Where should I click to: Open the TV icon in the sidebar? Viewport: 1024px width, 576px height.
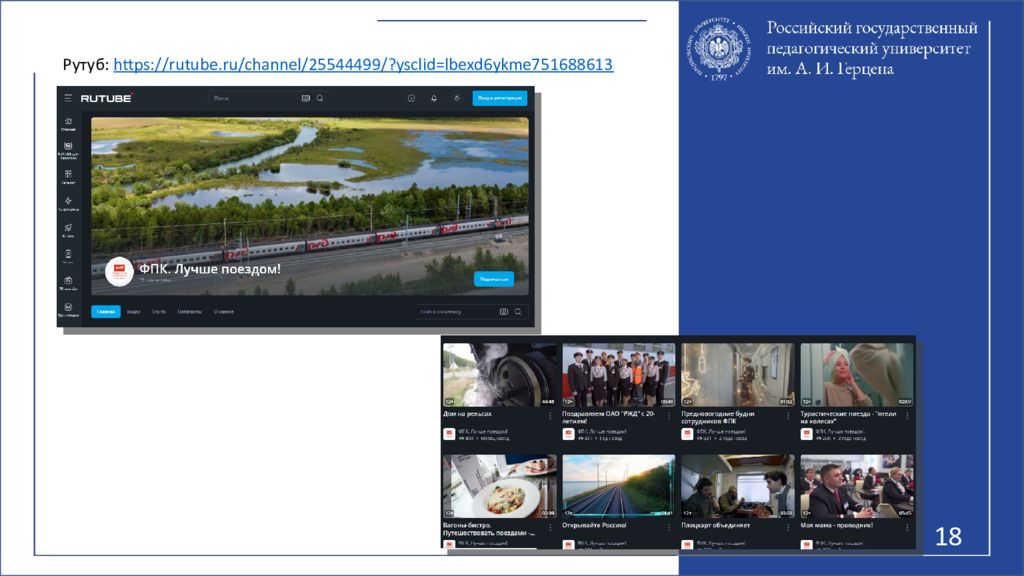pyautogui.click(x=68, y=281)
